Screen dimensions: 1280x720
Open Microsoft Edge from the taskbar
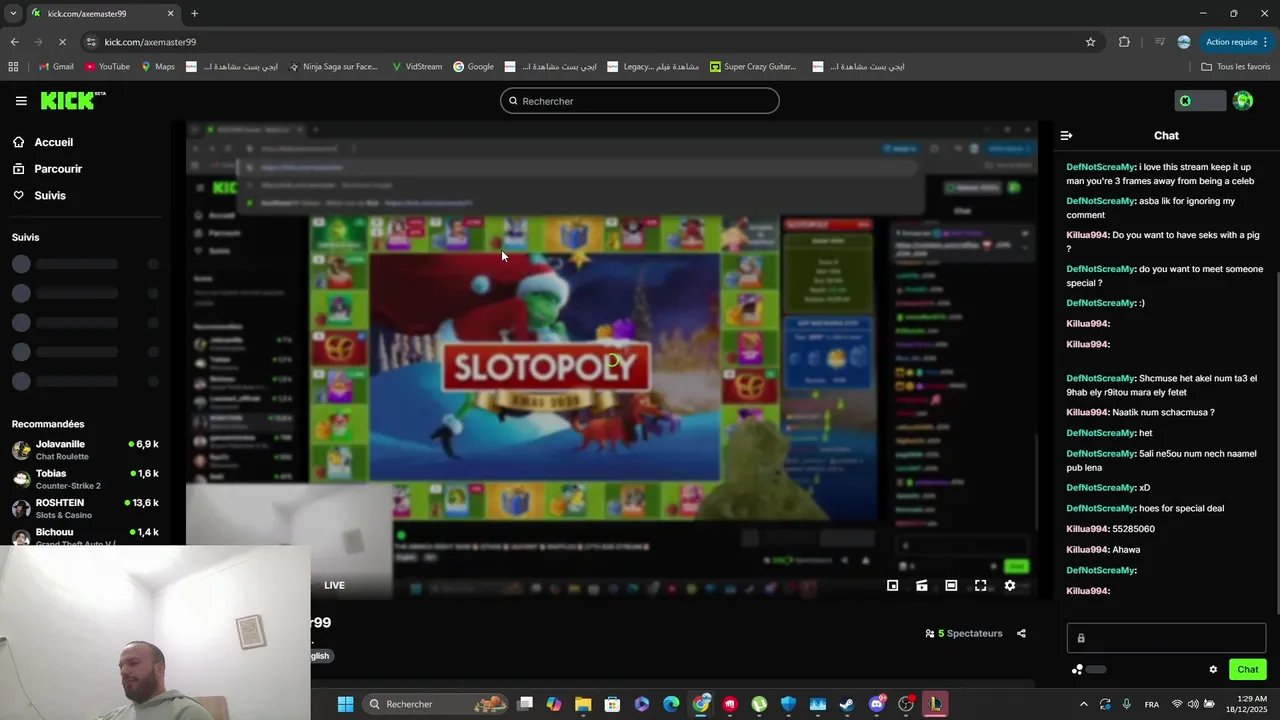671,704
